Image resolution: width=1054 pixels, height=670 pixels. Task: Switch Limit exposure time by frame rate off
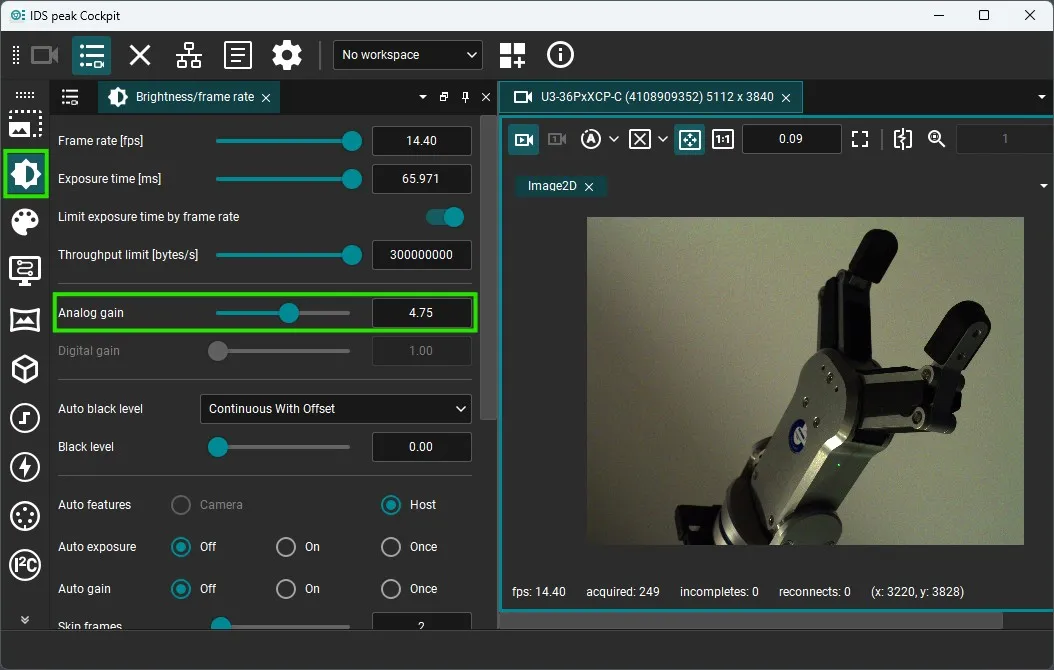pos(444,217)
